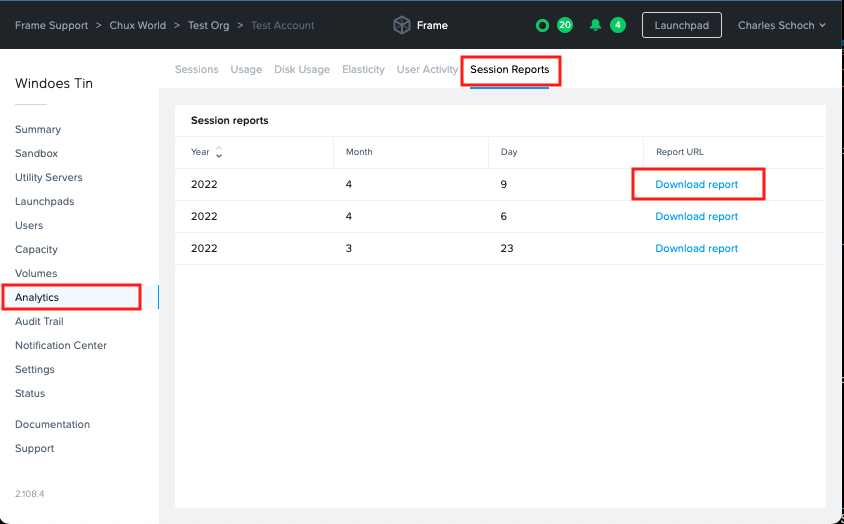The height and width of the screenshot is (524, 844).
Task: Click day value 9 cell
Action: (504, 184)
